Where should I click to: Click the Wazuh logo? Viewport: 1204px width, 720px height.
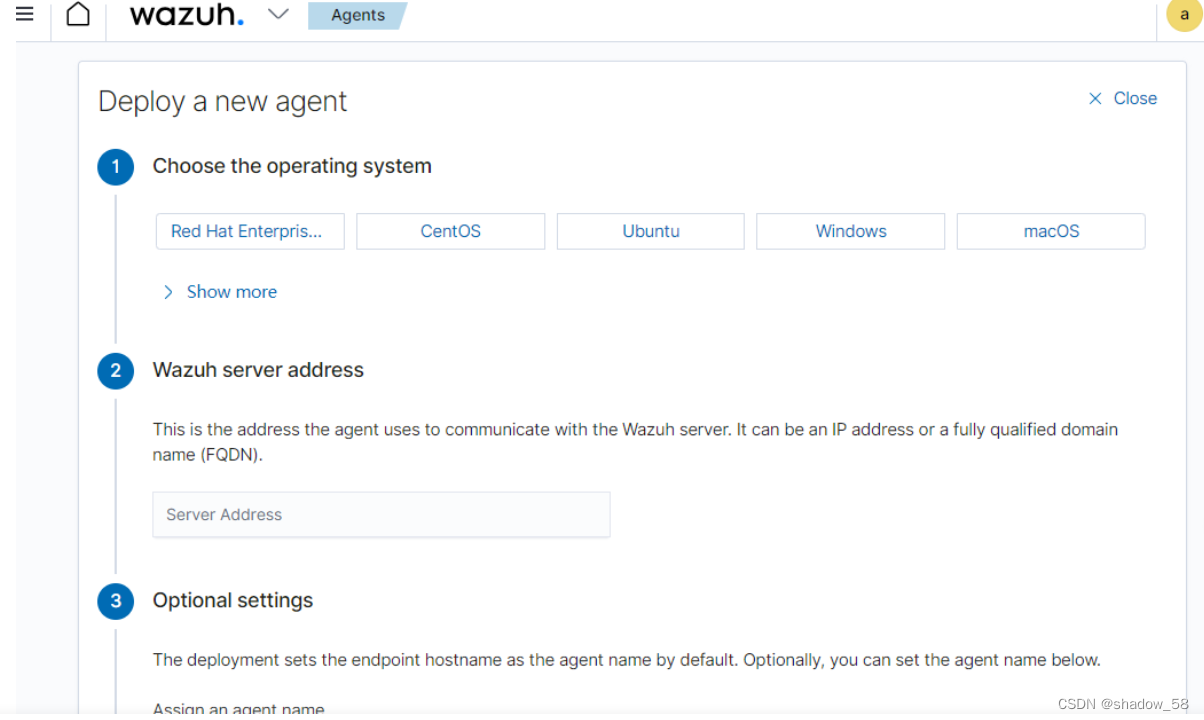187,15
